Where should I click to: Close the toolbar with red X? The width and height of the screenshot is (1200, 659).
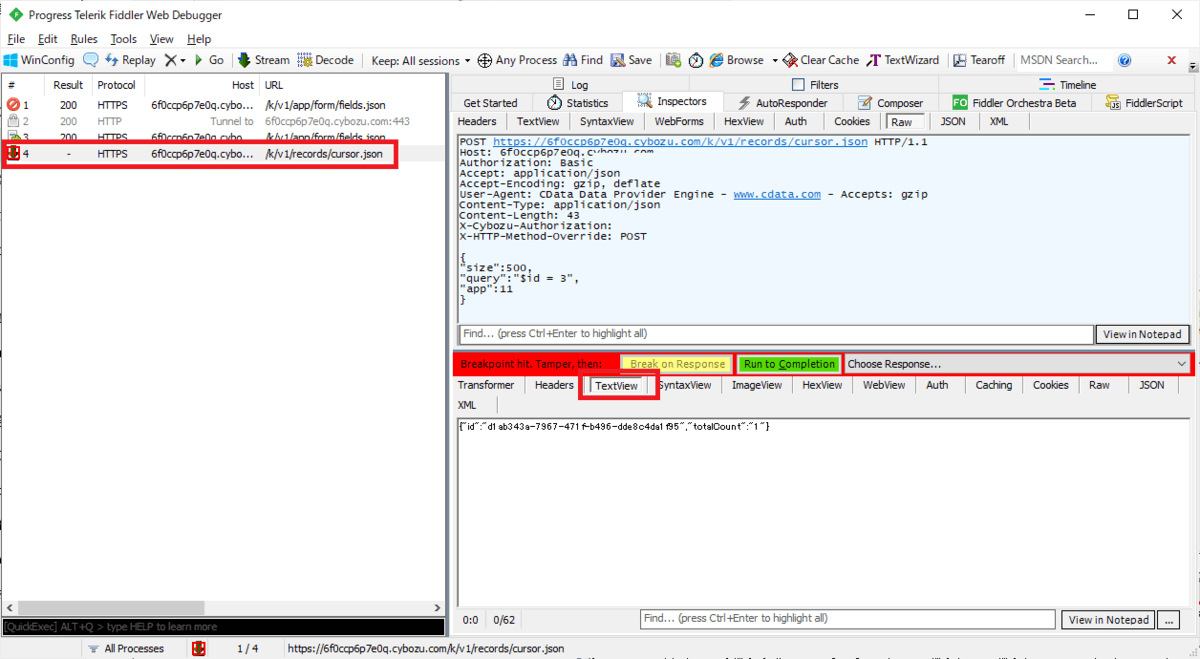tap(1171, 60)
